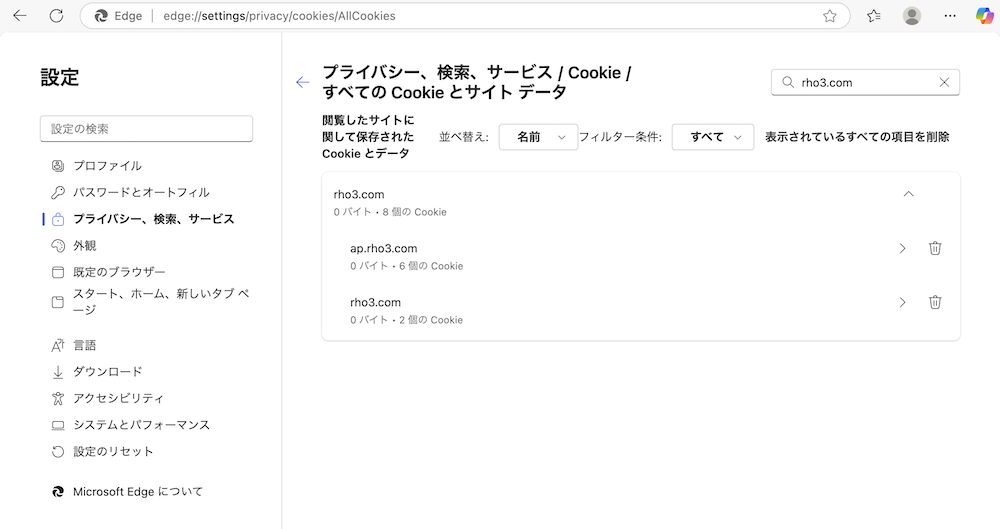Image resolution: width=1000 pixels, height=529 pixels.
Task: Expand rho3.com subentry details chevron
Action: tap(902, 302)
